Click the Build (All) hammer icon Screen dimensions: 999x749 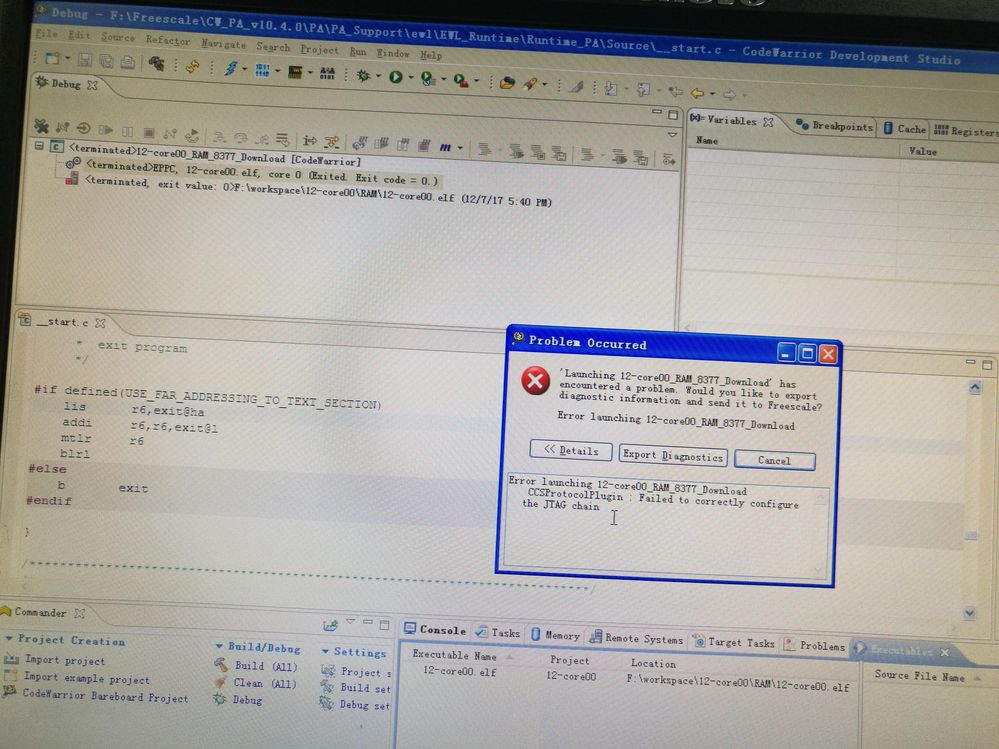[x=221, y=665]
